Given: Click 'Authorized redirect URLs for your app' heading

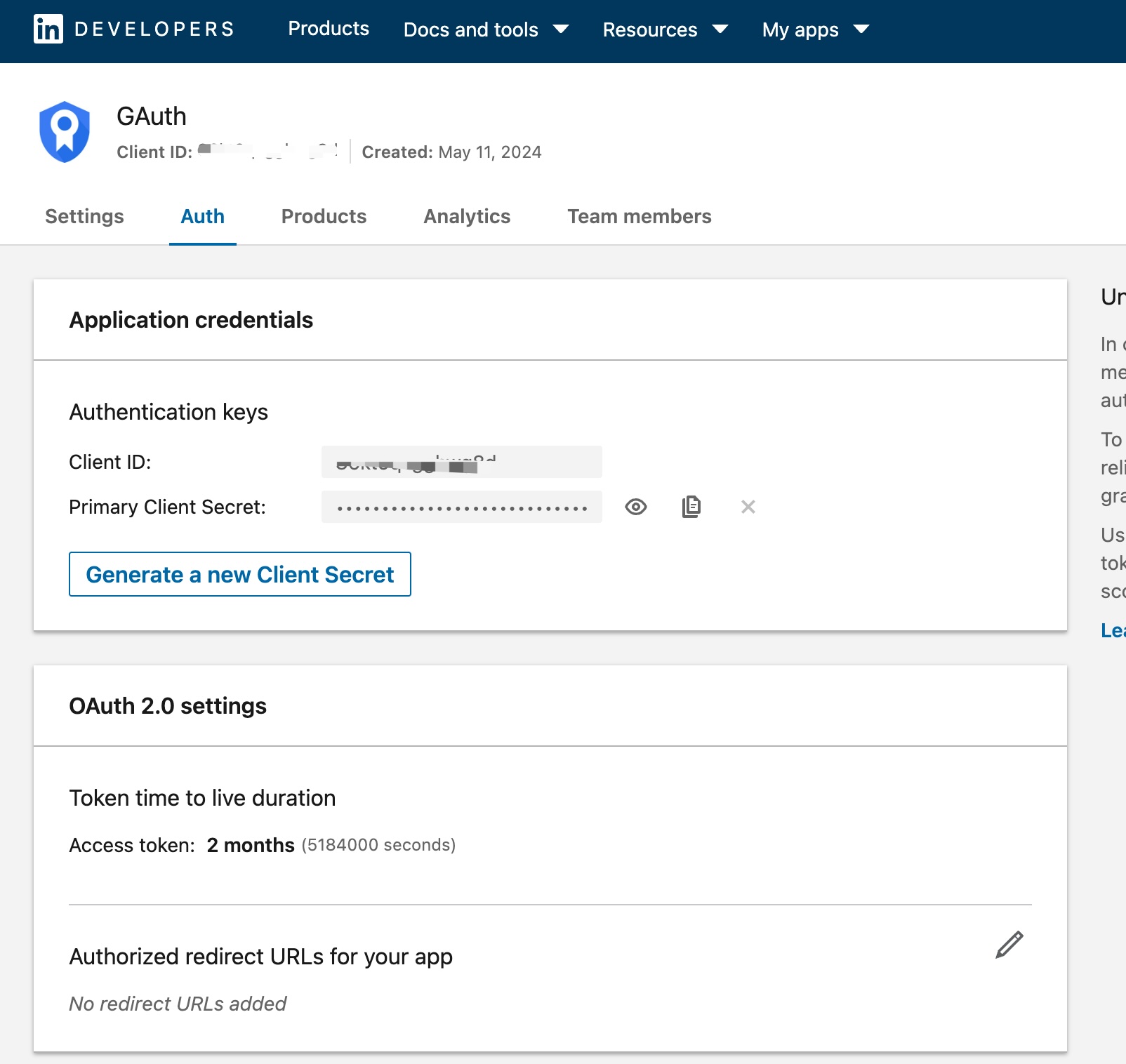Looking at the screenshot, I should (x=260, y=957).
